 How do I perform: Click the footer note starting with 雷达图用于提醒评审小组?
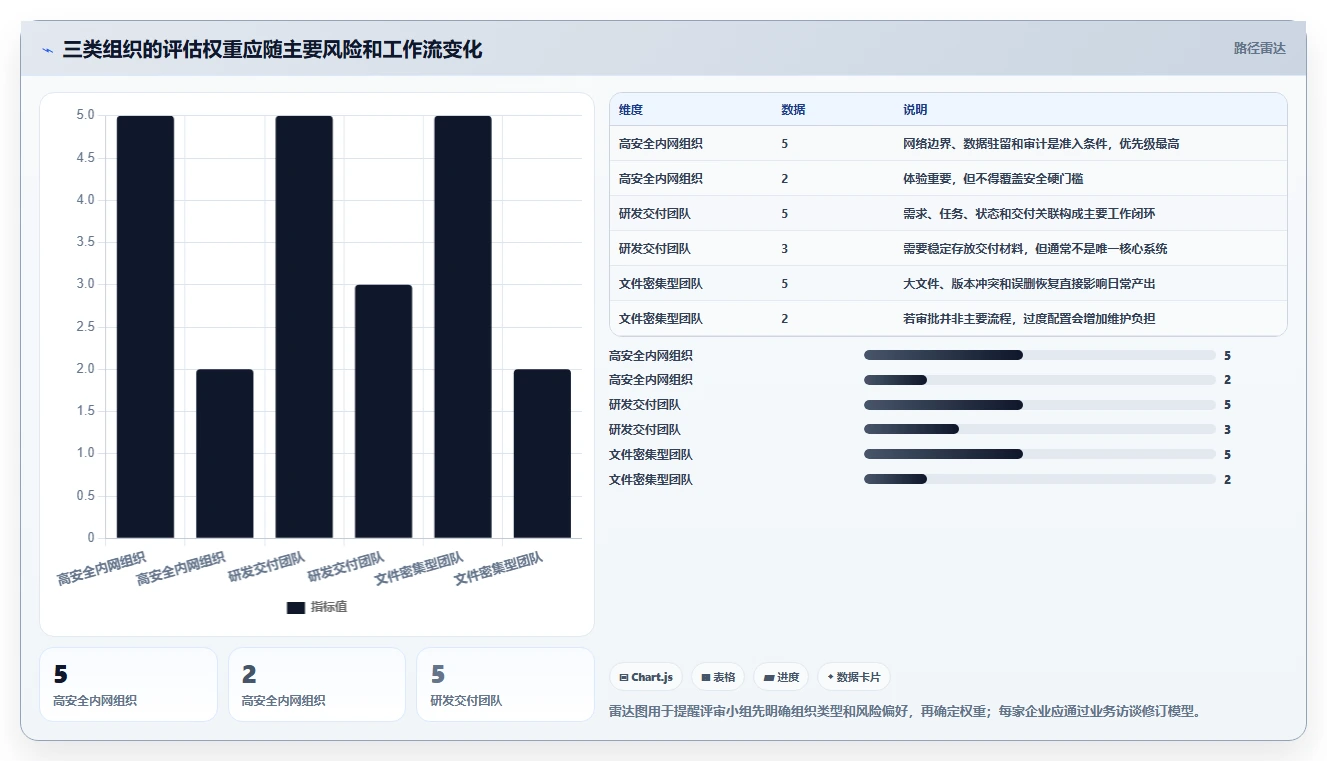click(905, 712)
